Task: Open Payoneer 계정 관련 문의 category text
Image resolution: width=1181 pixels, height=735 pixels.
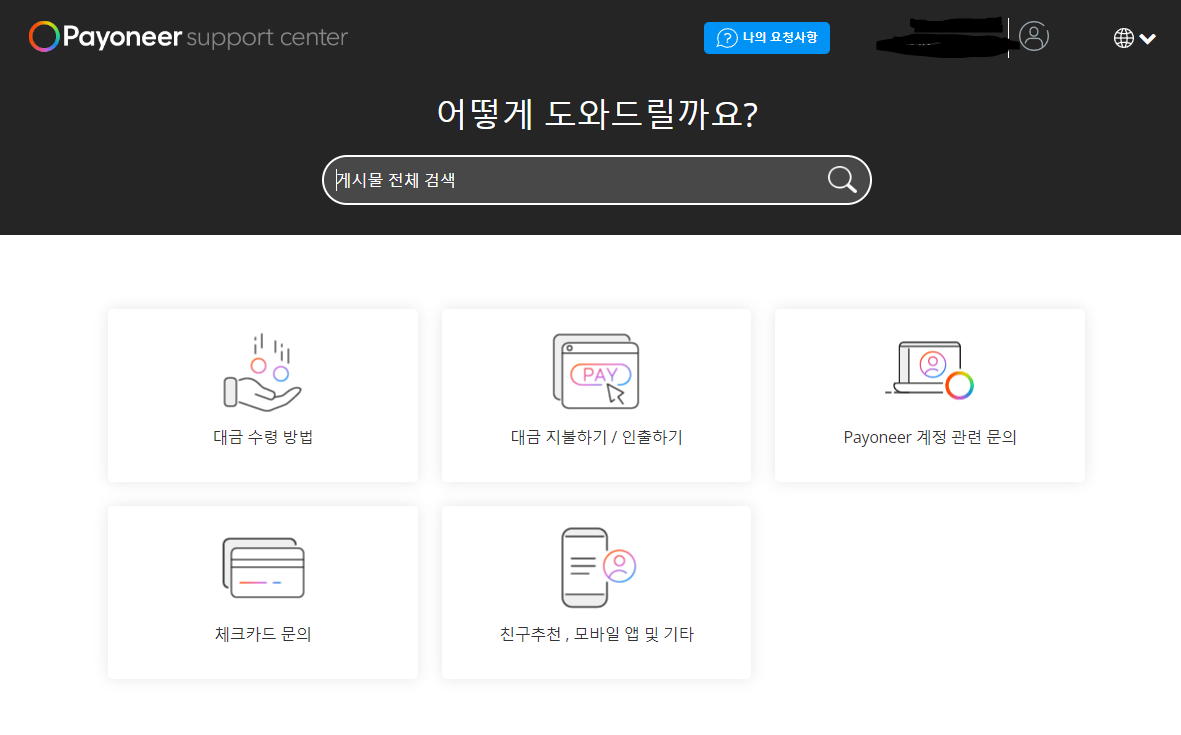Action: click(929, 437)
